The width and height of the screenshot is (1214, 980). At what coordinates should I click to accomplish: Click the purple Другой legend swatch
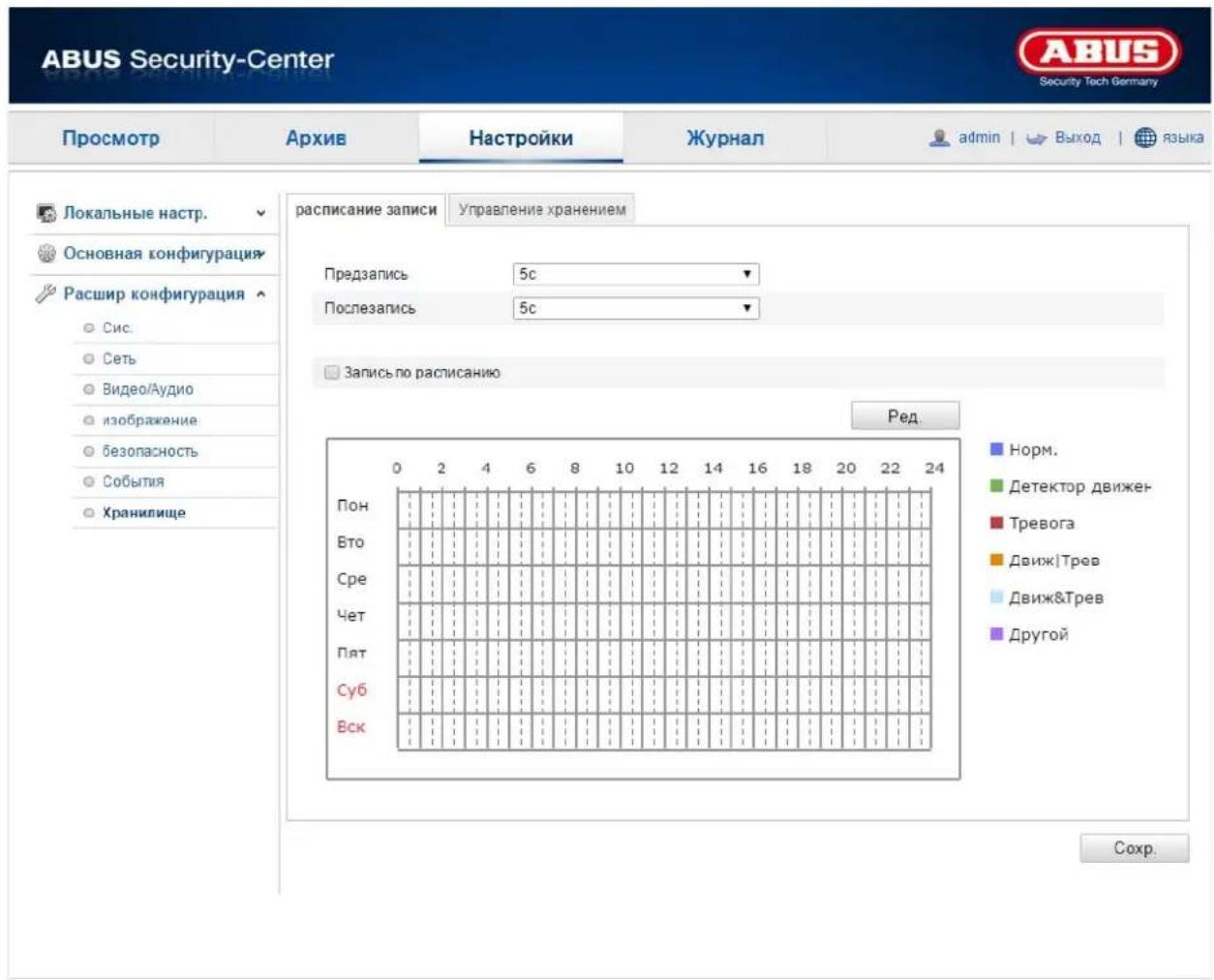996,634
